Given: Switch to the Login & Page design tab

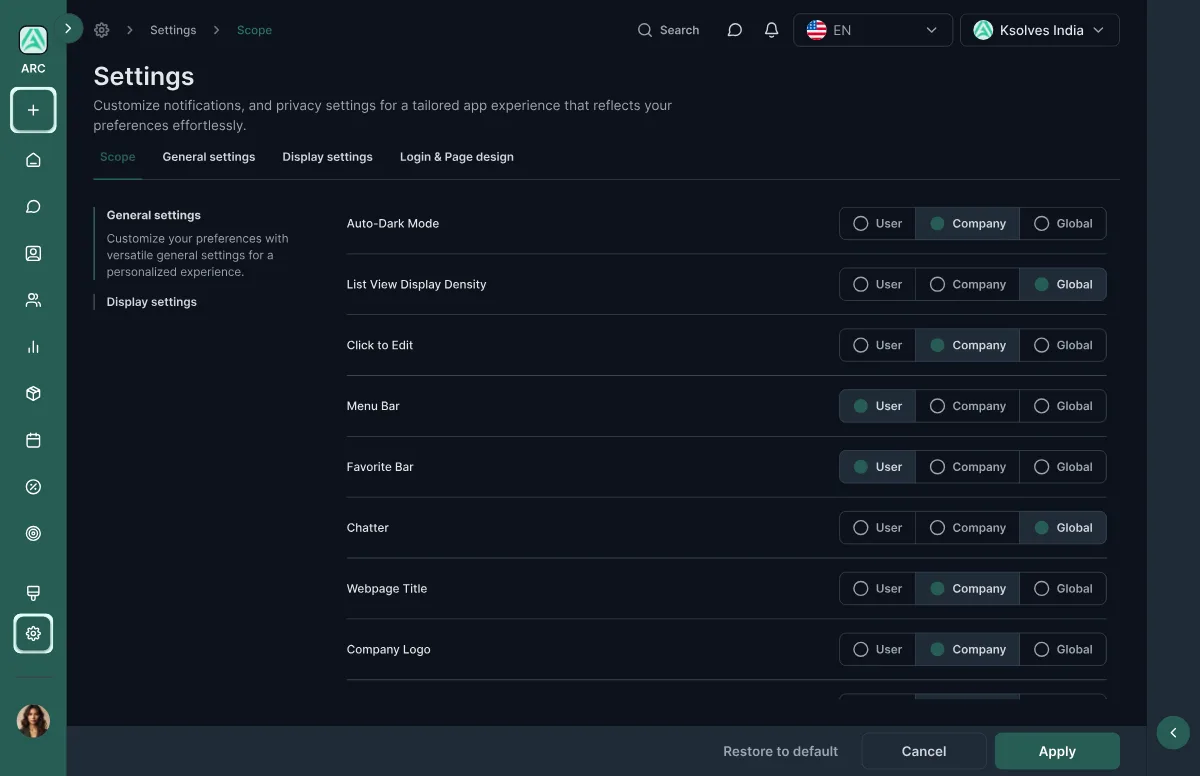Looking at the screenshot, I should pos(457,157).
